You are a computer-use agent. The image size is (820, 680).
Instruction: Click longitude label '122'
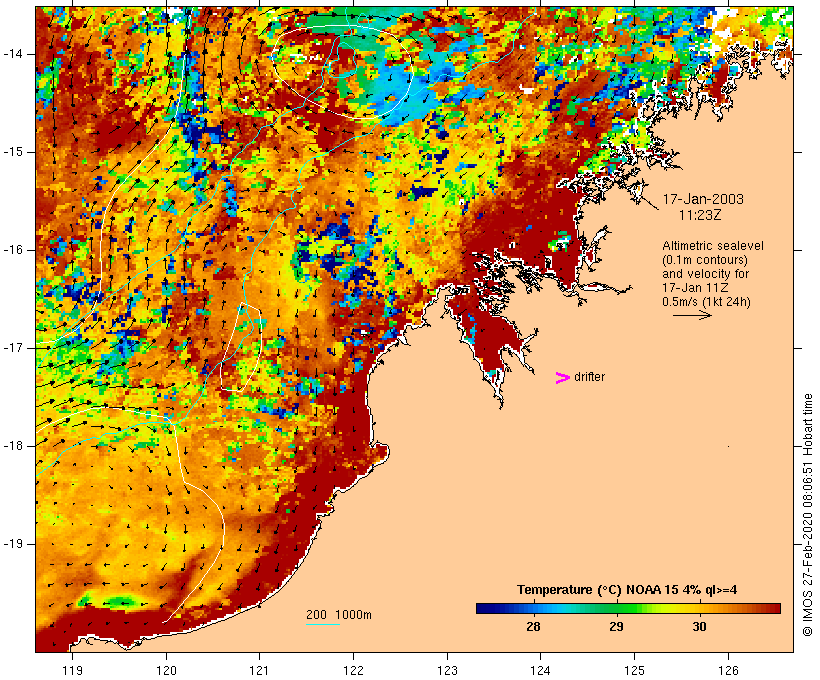point(353,670)
